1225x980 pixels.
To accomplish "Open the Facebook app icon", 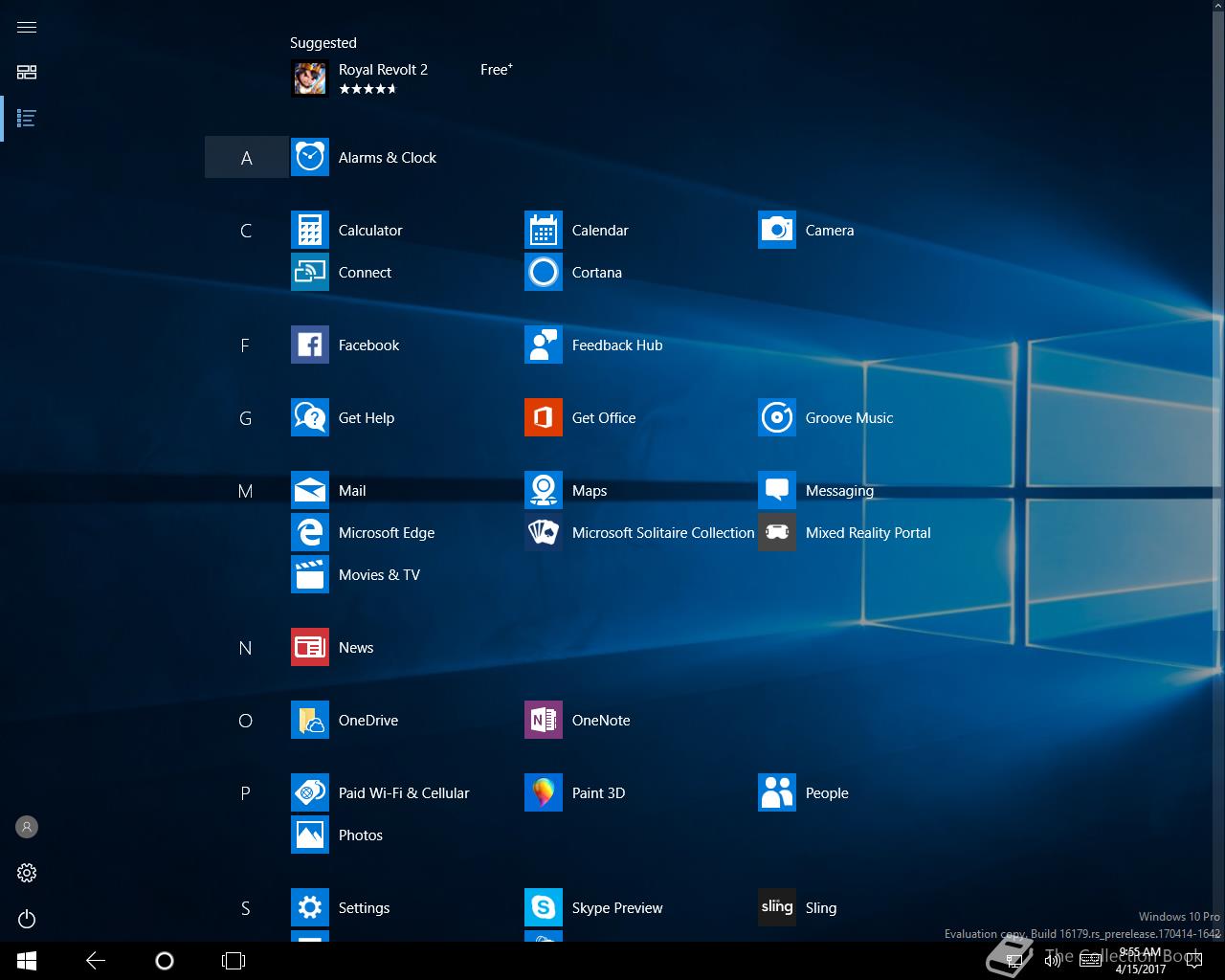I will tap(310, 345).
